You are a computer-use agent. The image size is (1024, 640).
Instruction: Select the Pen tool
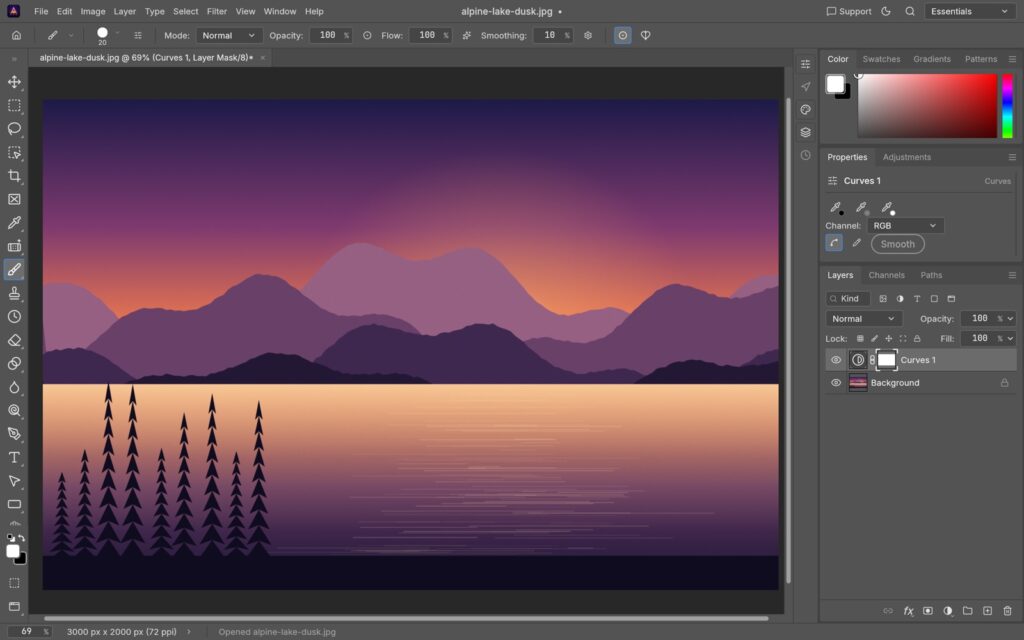[14, 434]
